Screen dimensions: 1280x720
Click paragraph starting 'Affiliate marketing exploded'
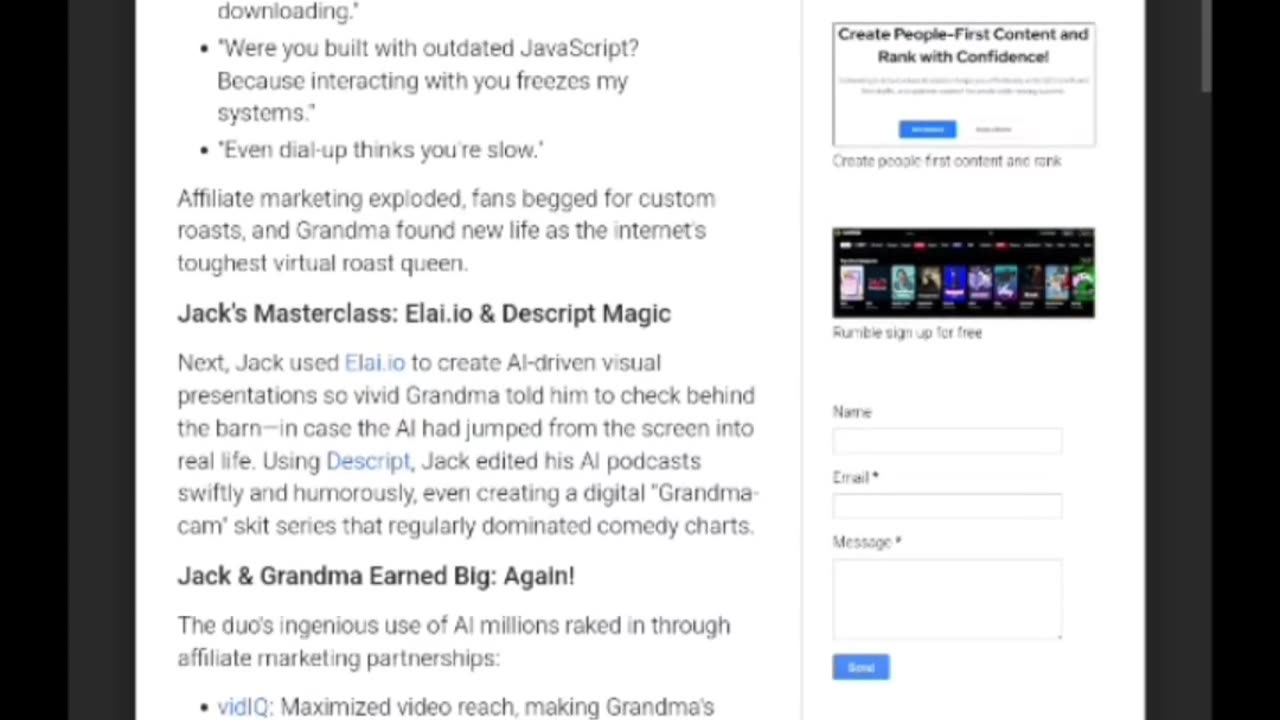click(447, 231)
